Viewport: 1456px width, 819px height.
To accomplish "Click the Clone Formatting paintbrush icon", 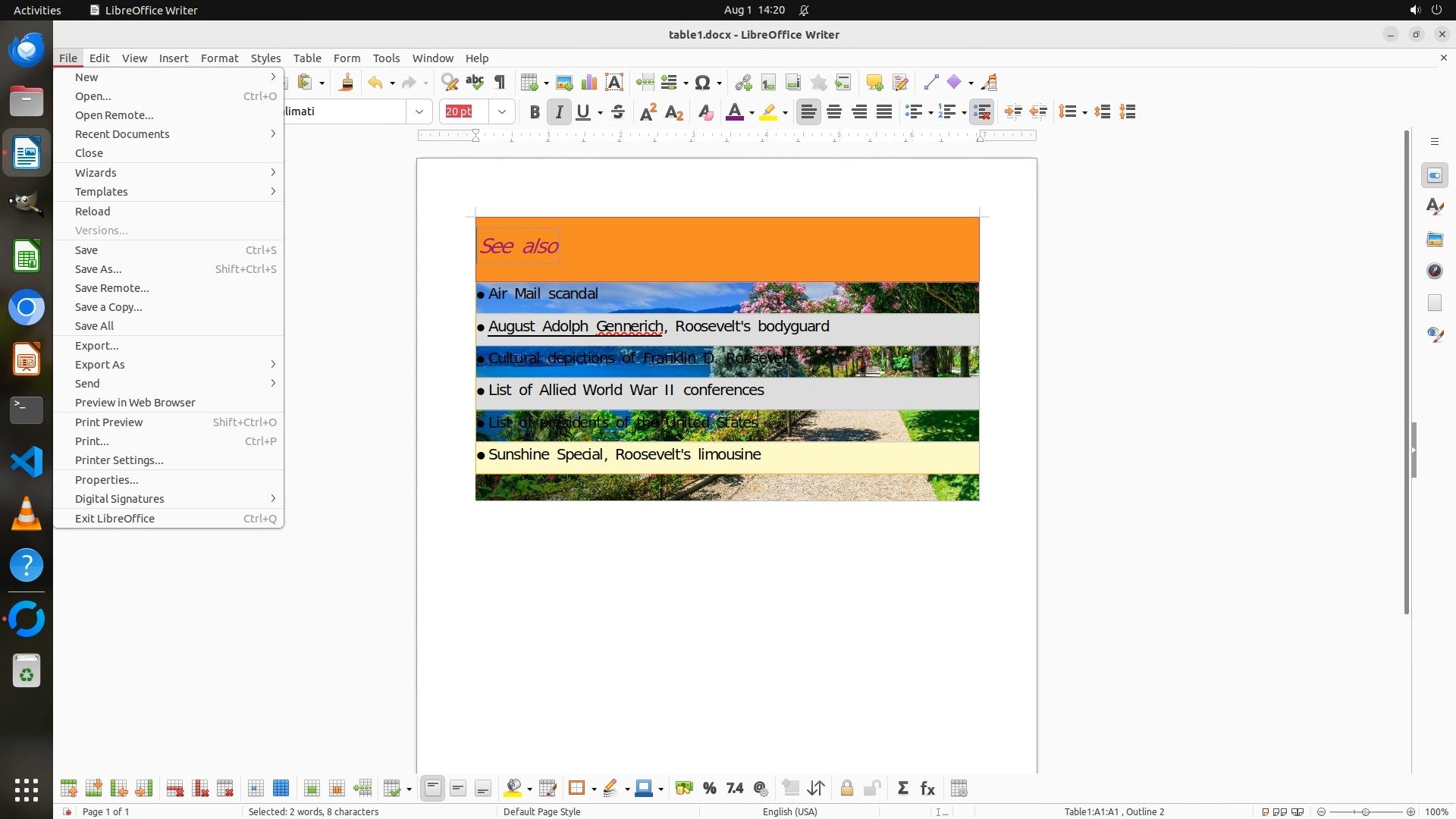I will point(347,83).
